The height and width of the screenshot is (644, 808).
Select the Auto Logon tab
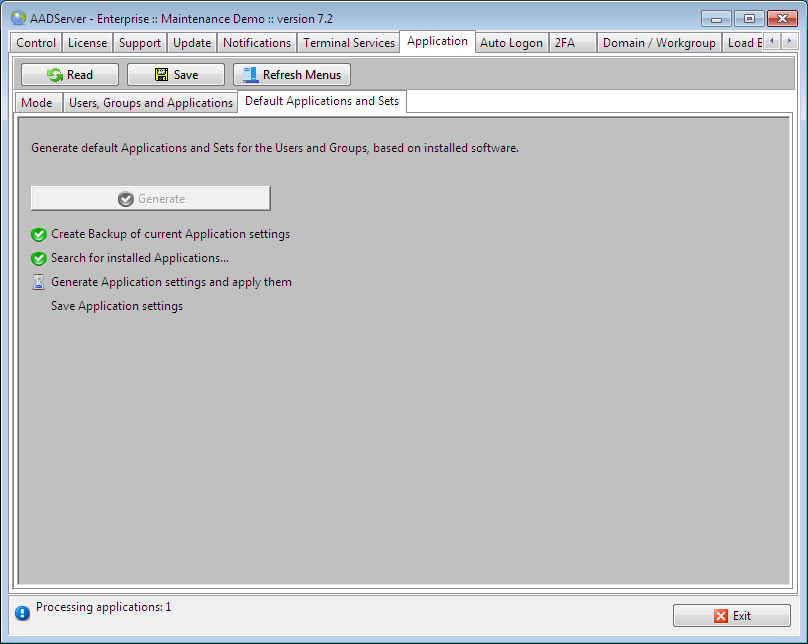click(x=511, y=43)
